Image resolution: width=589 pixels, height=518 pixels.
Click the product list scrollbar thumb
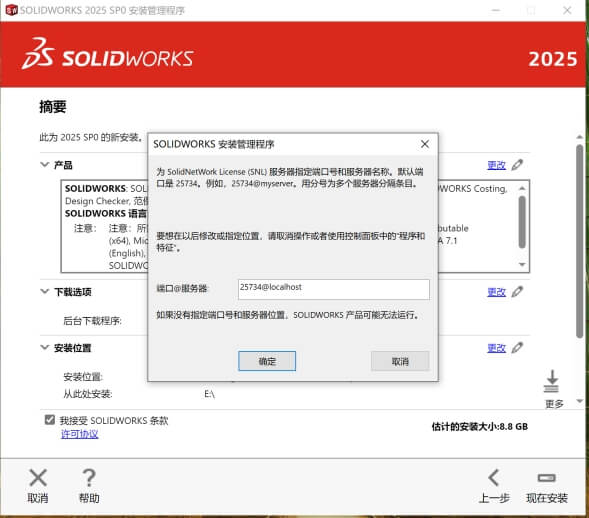(522, 222)
